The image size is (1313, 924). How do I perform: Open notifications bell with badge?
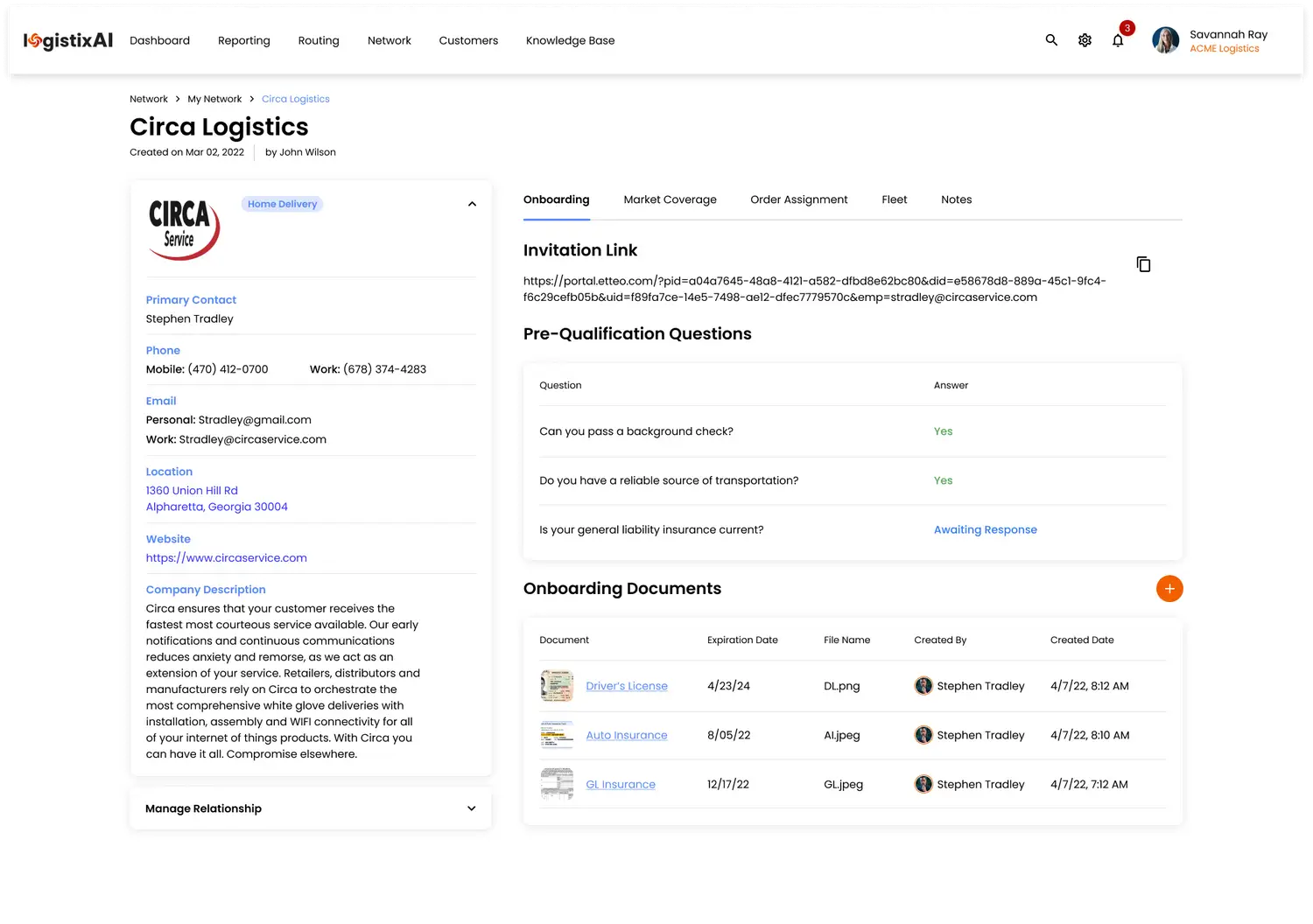click(1118, 40)
